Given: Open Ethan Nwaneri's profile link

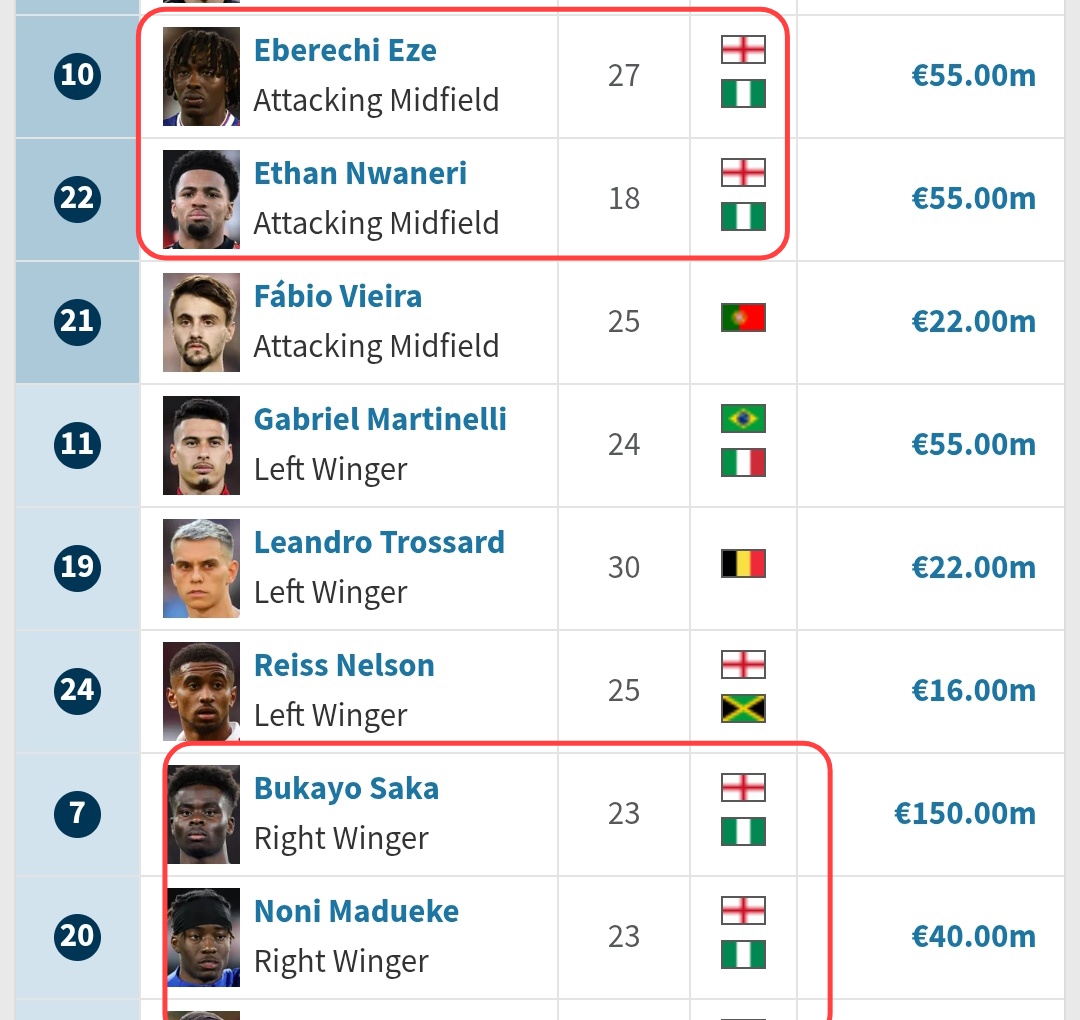Looking at the screenshot, I should tap(360, 174).
